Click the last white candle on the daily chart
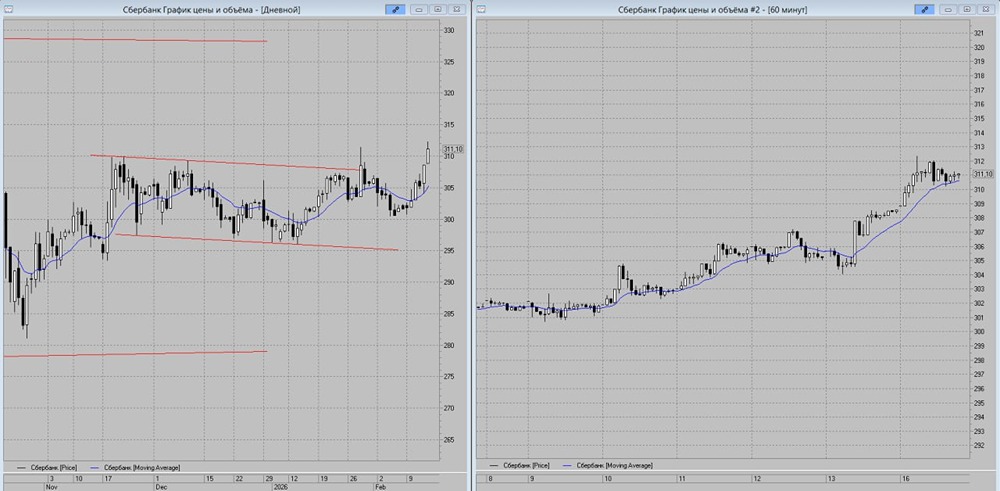Screen dimensions: 1000x491 click(x=428, y=156)
